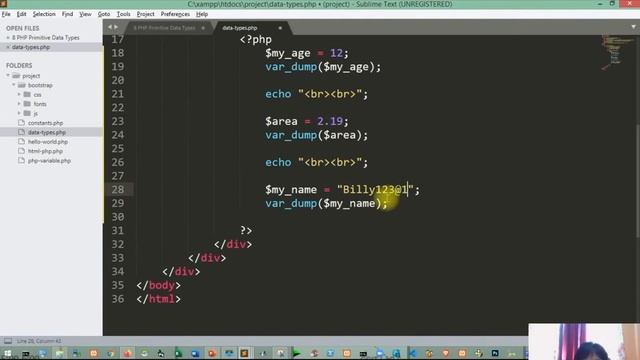
Task: Click the closing html tag on line 36
Action: (x=158, y=299)
